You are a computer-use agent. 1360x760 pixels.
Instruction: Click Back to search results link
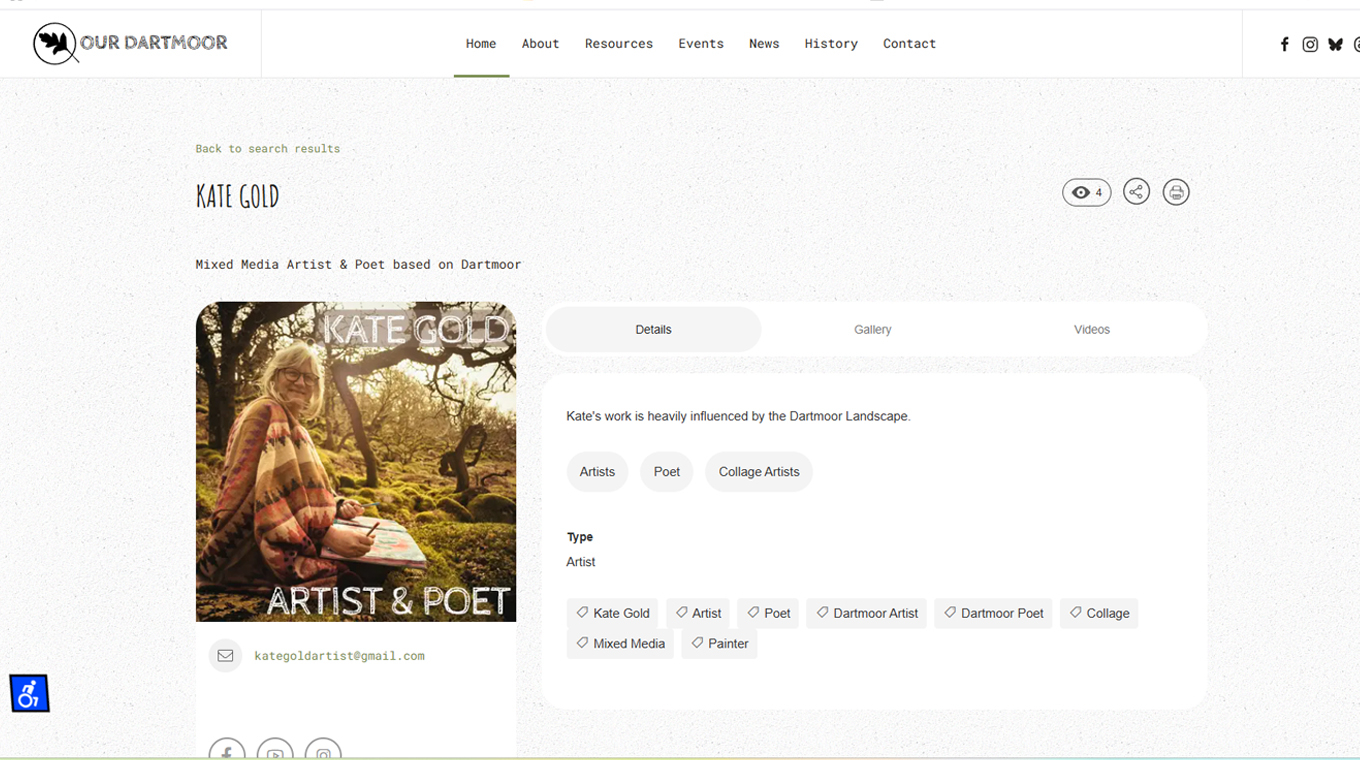click(267, 149)
